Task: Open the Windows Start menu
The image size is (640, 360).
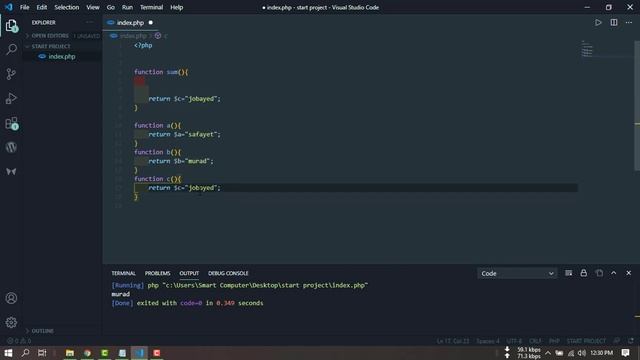Action: pos(8,353)
